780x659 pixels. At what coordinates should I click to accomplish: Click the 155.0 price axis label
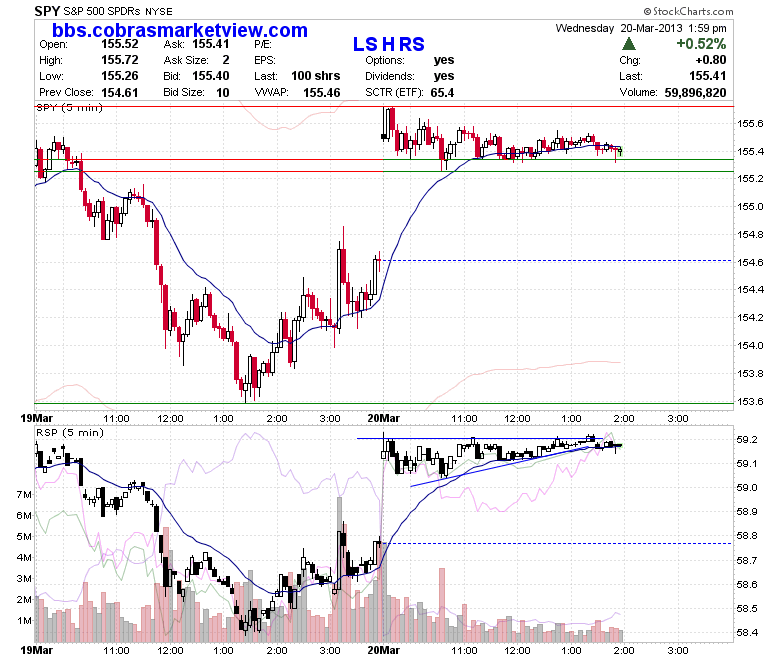(750, 206)
